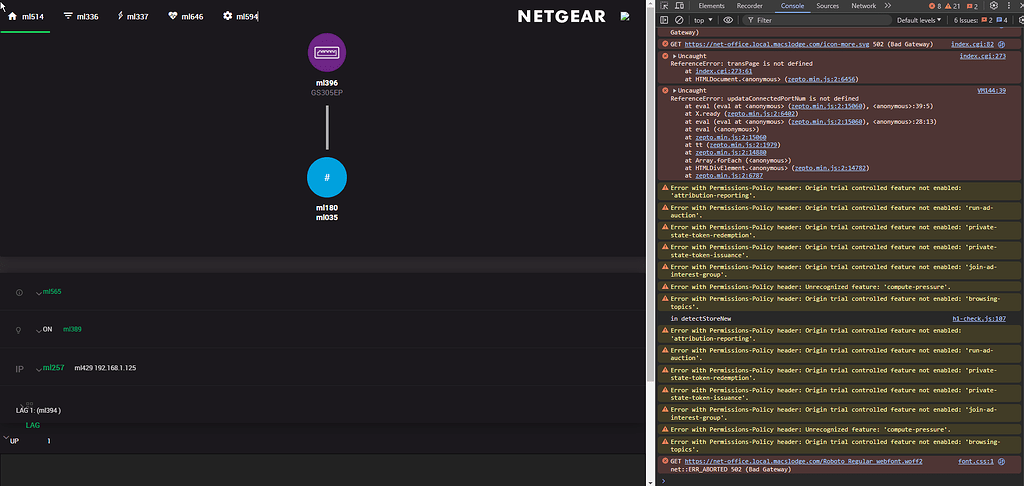
Task: Expand the ml257 IP row chevron
Action: pyautogui.click(x=39, y=368)
